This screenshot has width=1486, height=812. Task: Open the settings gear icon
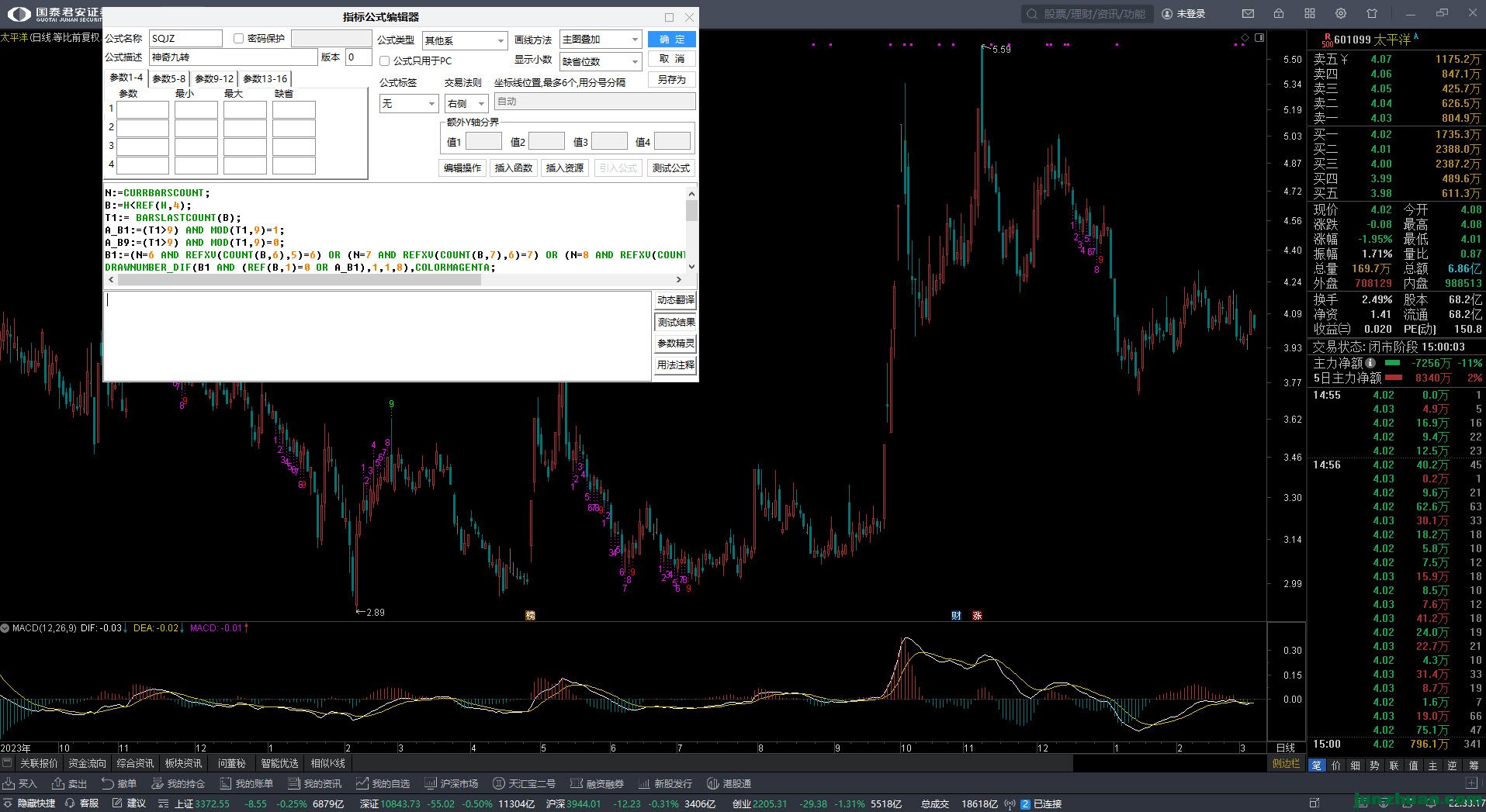pos(1341,14)
